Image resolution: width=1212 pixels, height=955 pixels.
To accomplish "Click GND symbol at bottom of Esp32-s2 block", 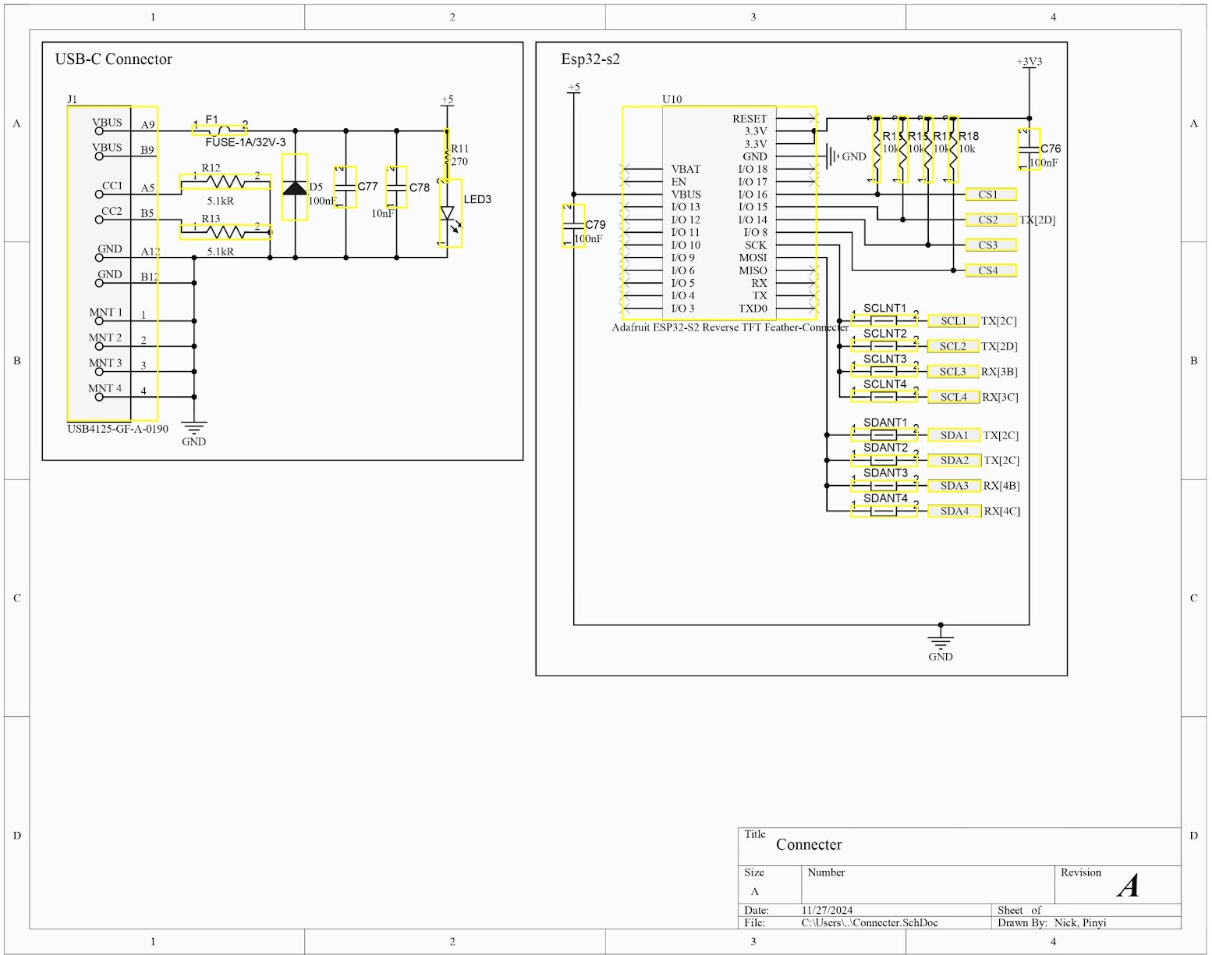I will [940, 645].
